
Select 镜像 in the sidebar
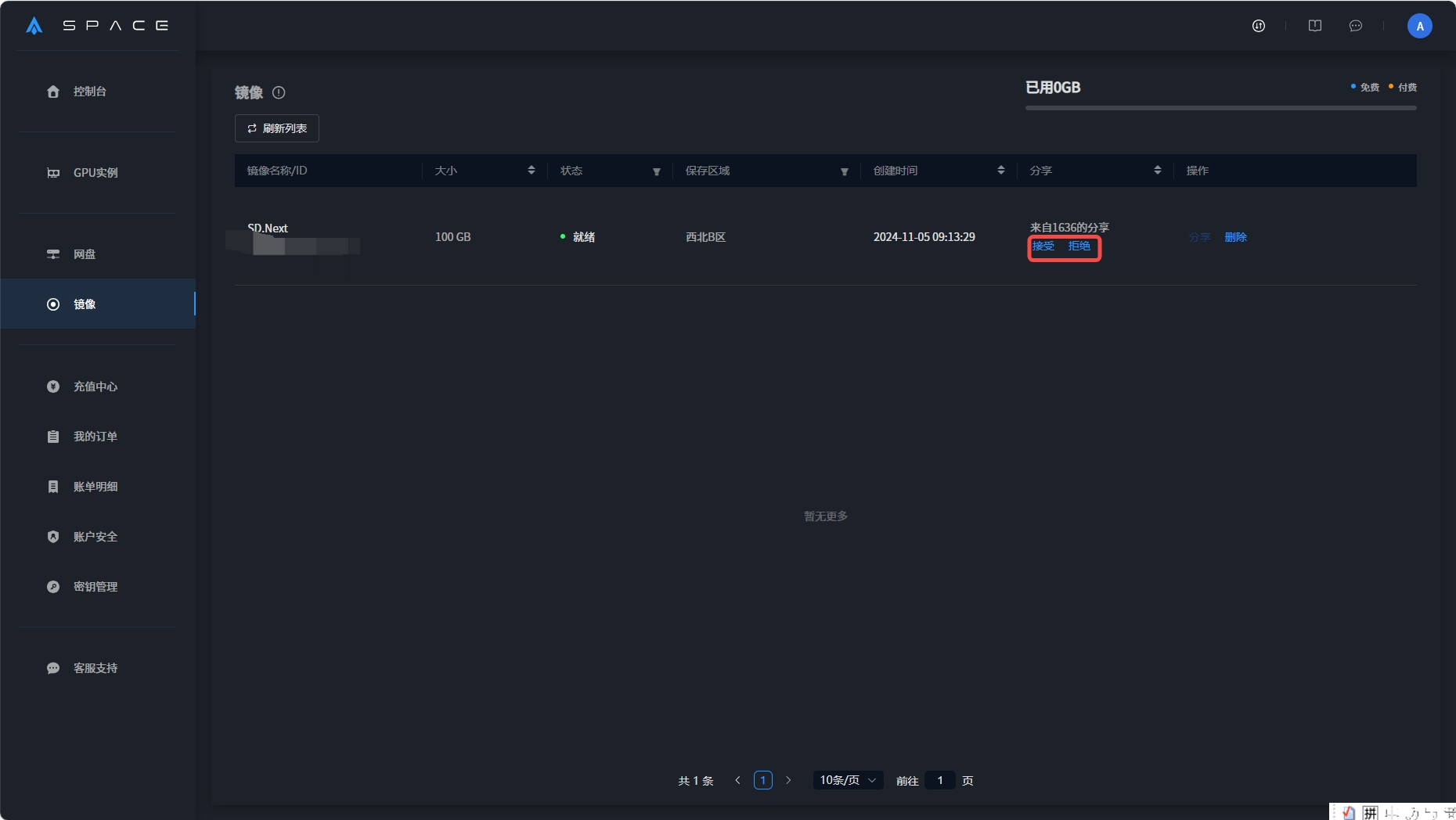[98, 304]
